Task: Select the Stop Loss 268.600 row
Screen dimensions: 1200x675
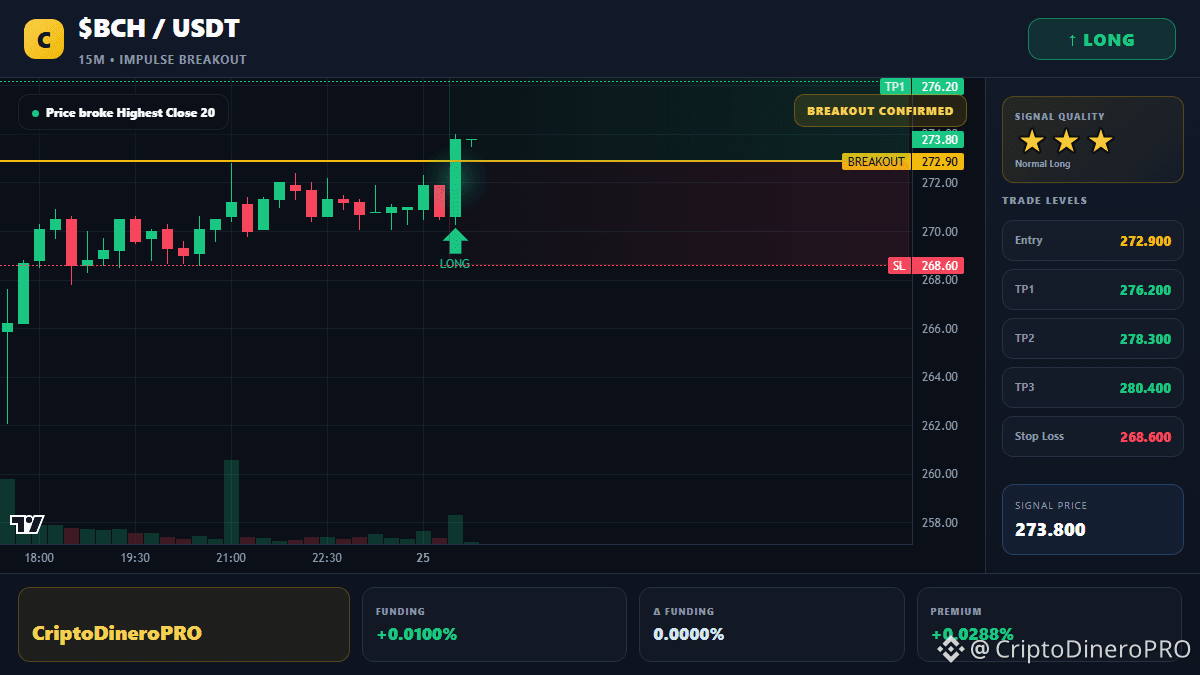Action: 1093,437
